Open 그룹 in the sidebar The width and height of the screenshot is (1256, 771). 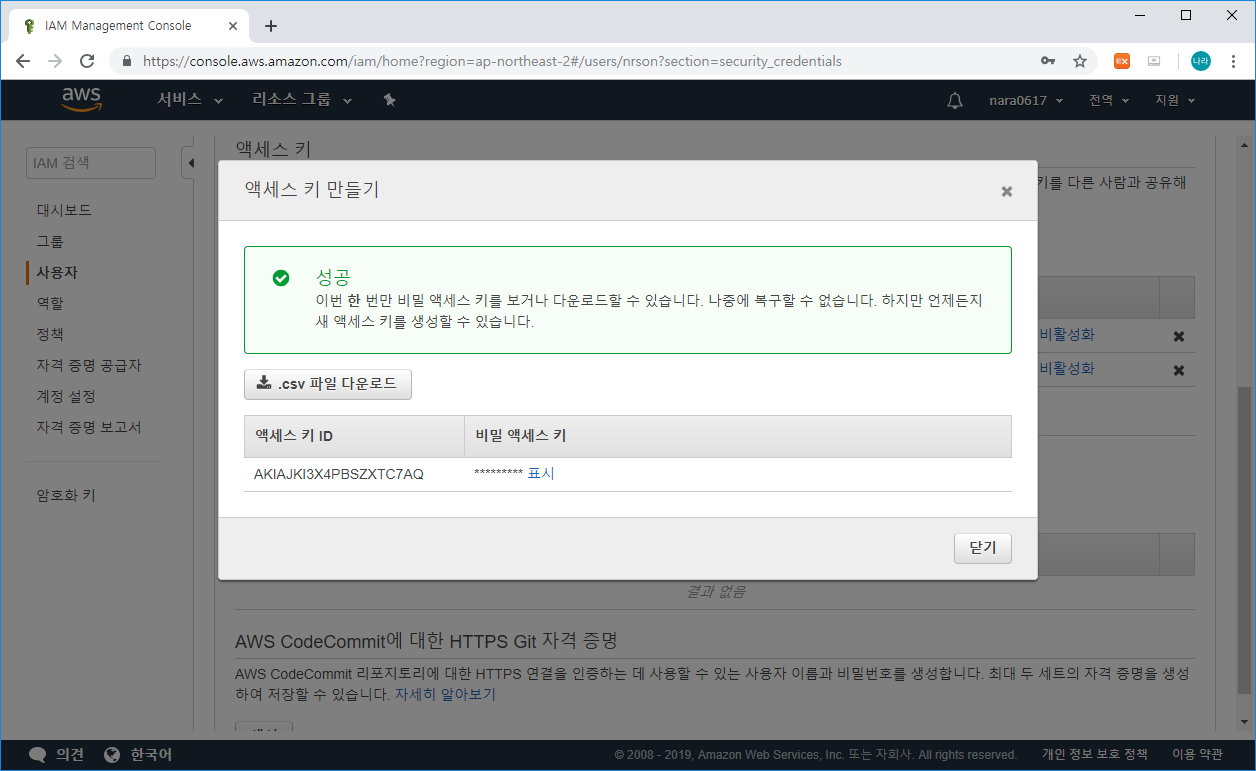click(x=50, y=241)
